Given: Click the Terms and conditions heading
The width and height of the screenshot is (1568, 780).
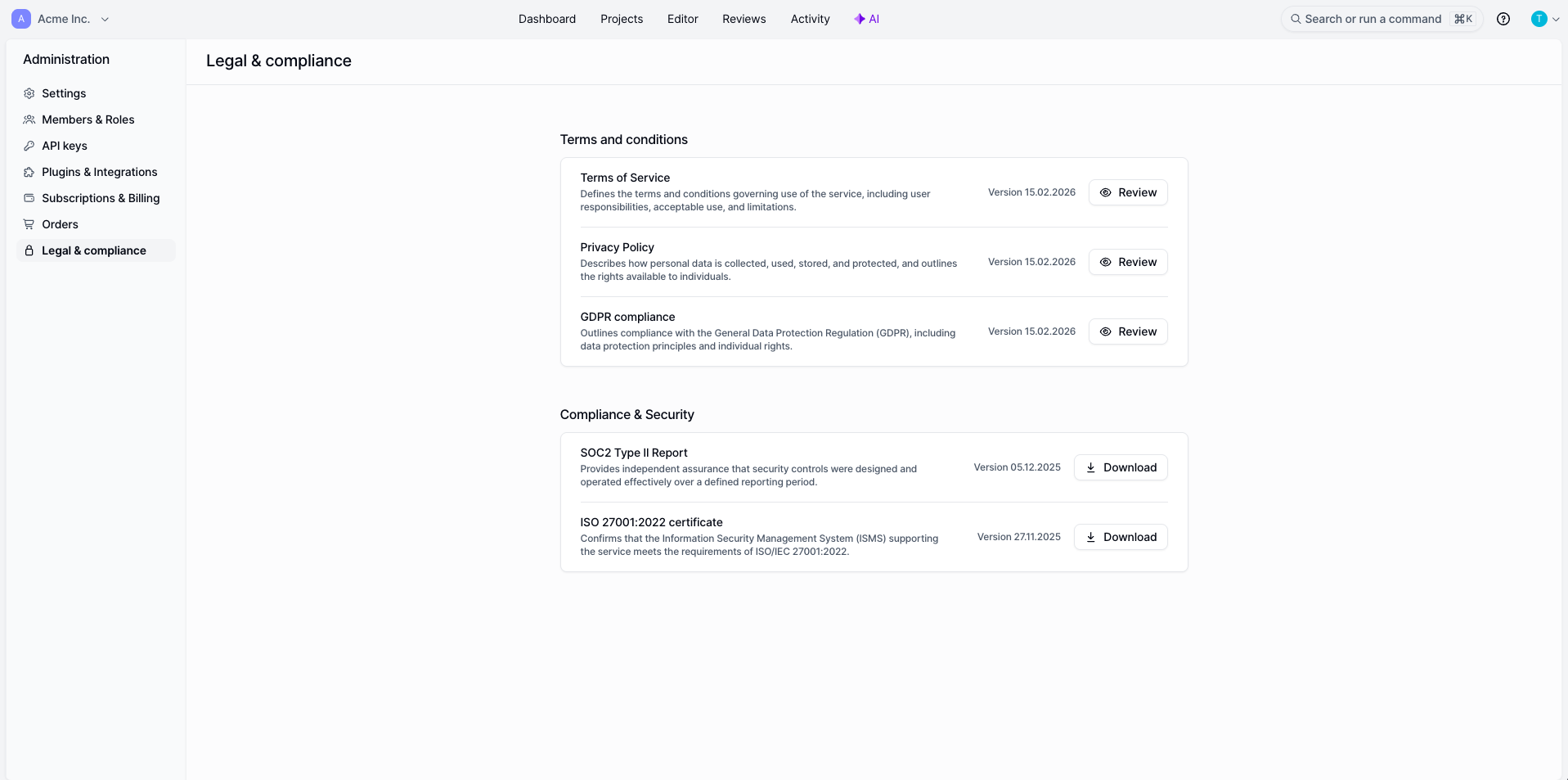Looking at the screenshot, I should [x=623, y=140].
